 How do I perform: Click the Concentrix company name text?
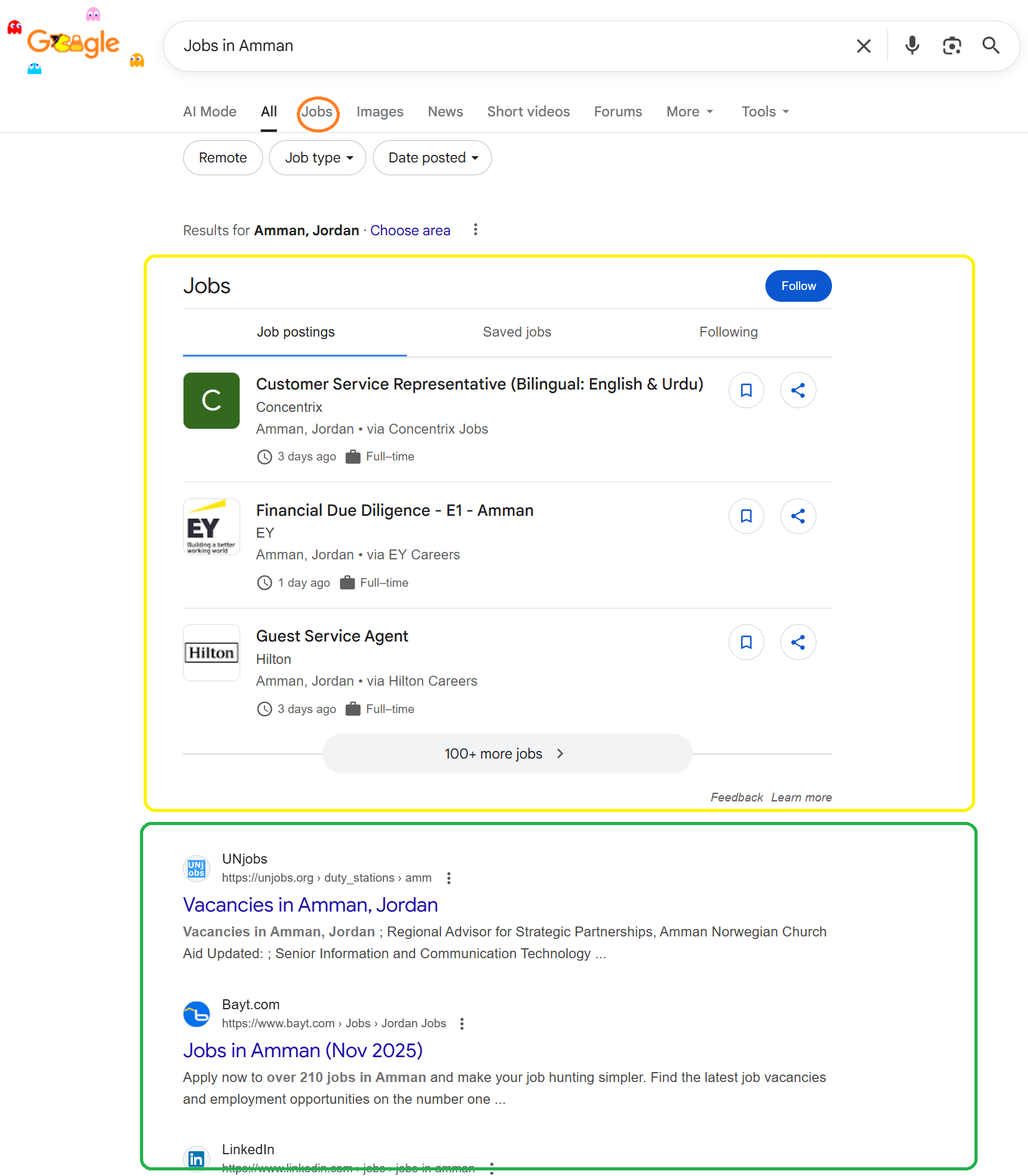pyautogui.click(x=289, y=407)
